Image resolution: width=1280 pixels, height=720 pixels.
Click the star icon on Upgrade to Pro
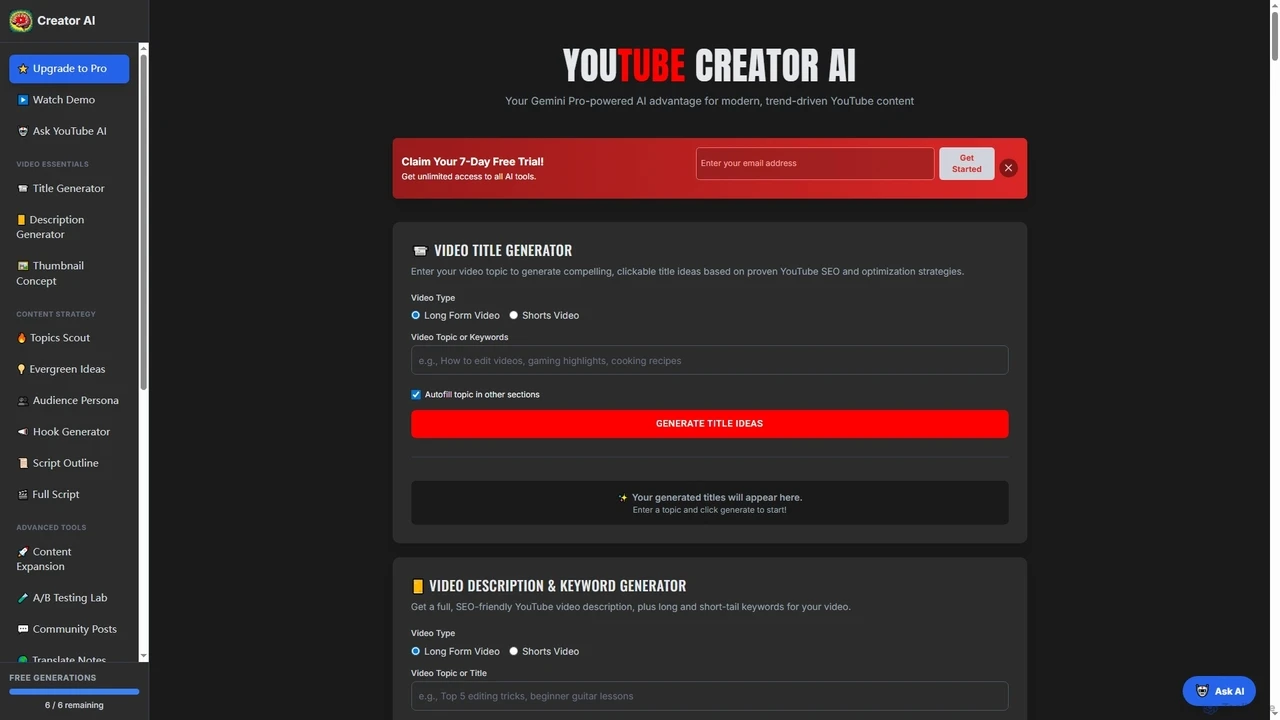(23, 69)
